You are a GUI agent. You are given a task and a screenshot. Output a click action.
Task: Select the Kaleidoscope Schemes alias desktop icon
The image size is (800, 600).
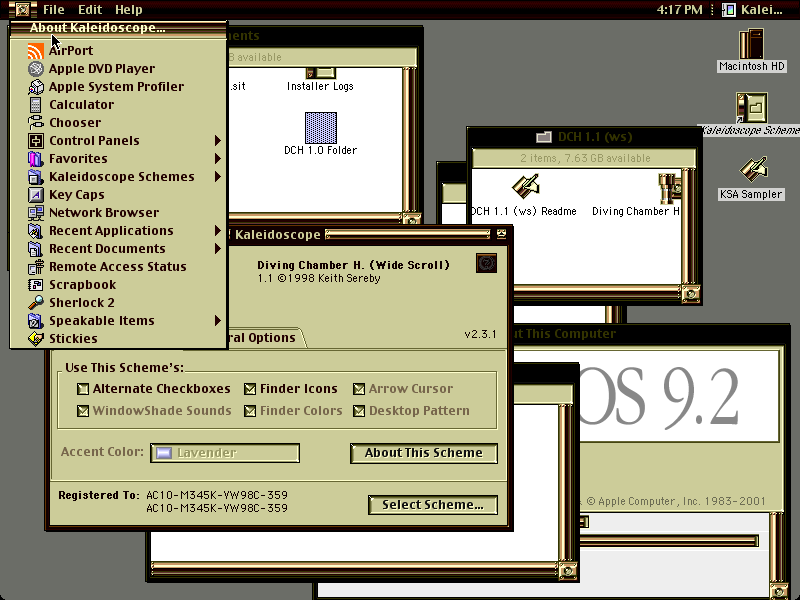click(x=752, y=107)
